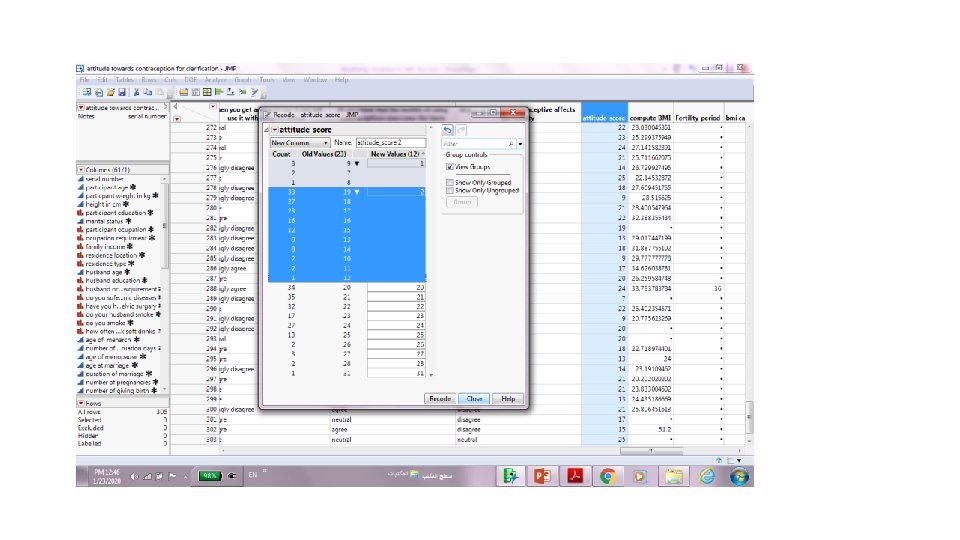Click the JMP icon in the taskbar

point(509,476)
